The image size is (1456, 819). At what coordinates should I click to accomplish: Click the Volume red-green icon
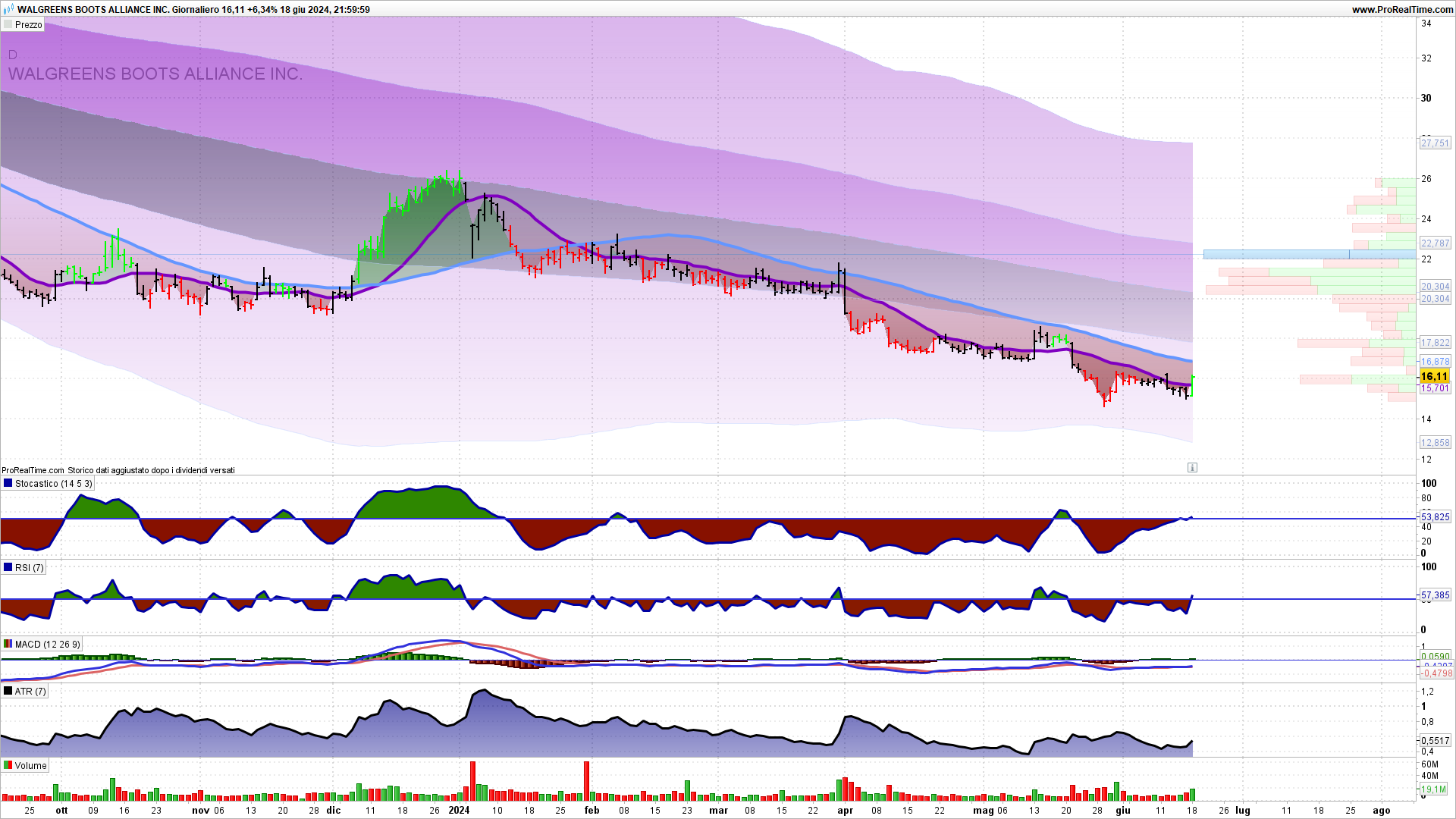pos(8,765)
